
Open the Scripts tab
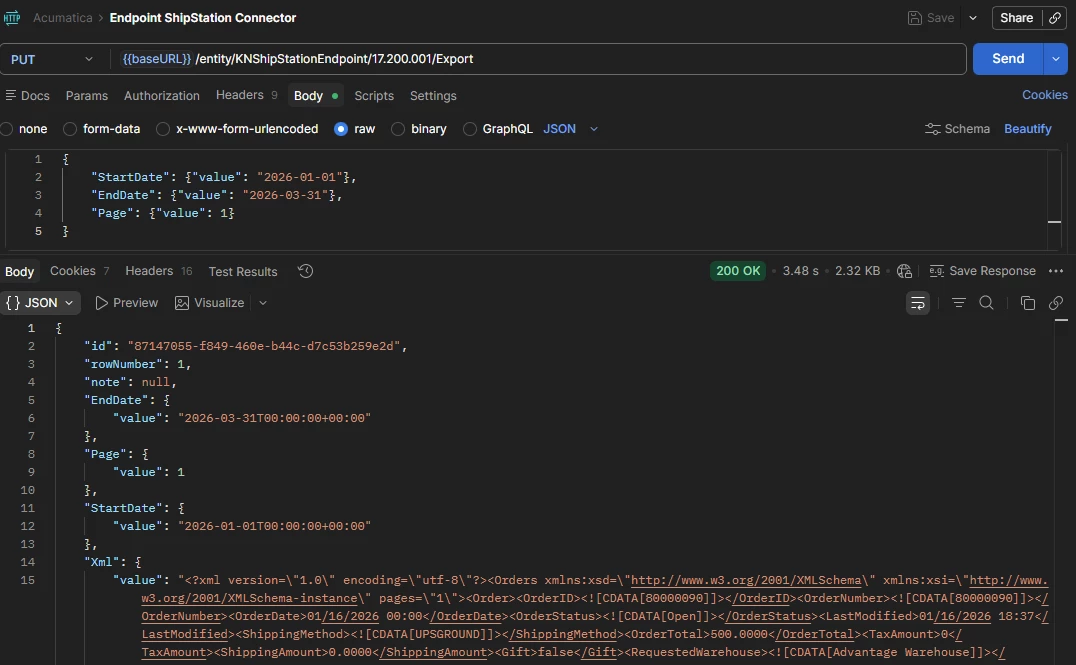(374, 95)
